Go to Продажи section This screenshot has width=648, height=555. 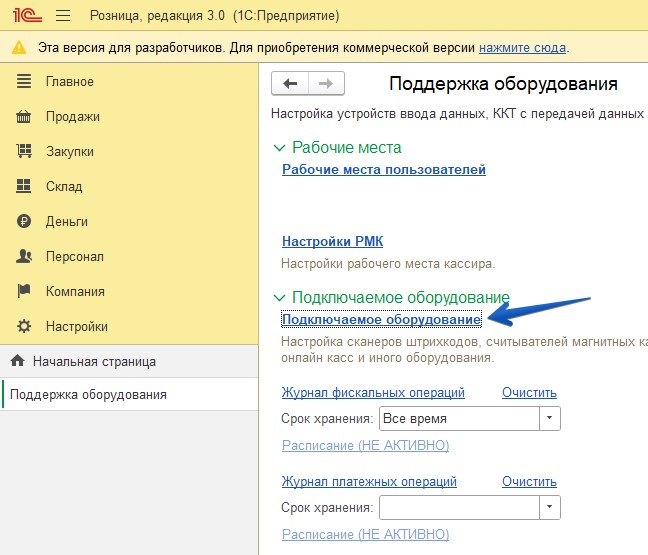72,116
